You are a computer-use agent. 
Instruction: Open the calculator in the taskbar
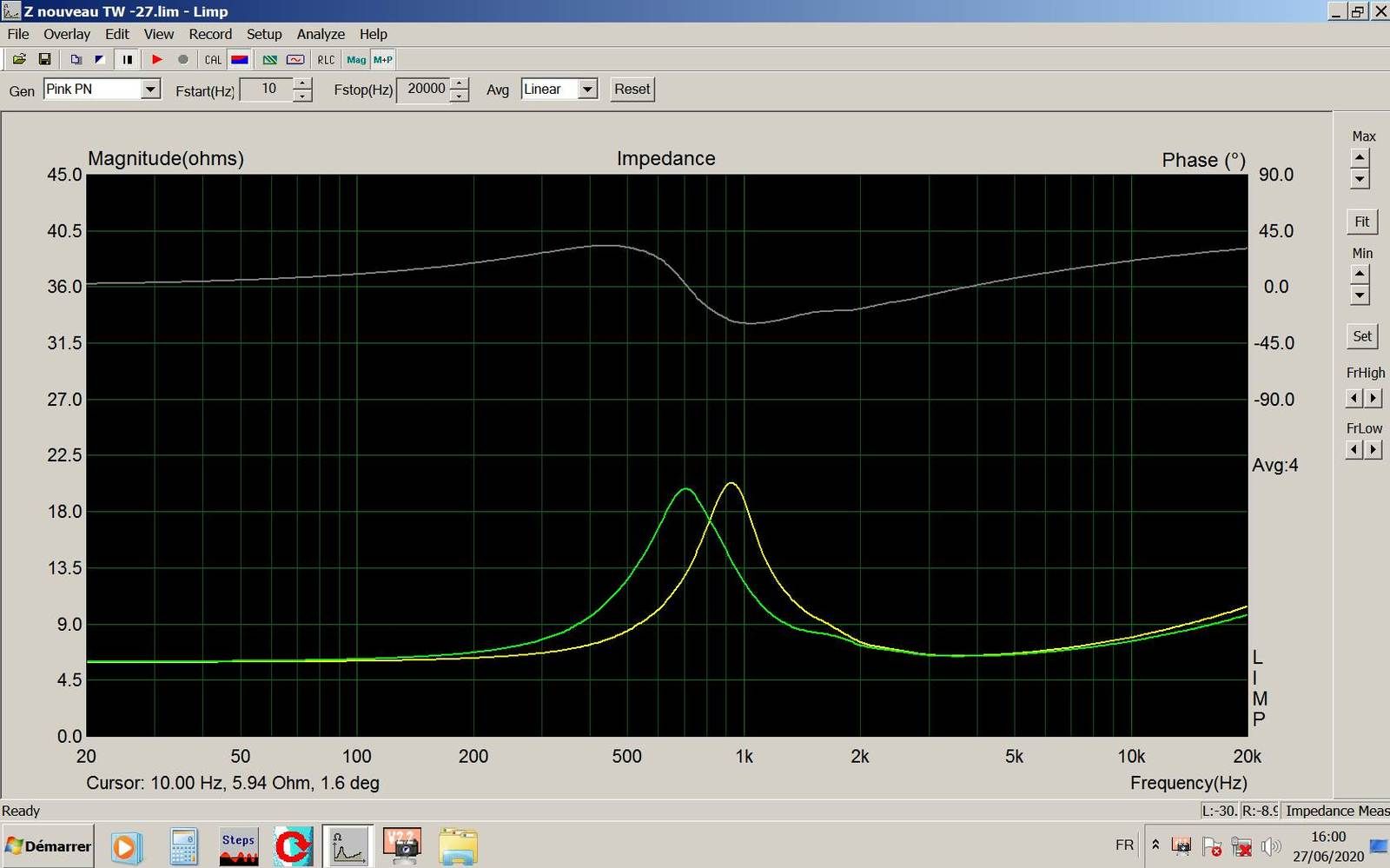(183, 846)
